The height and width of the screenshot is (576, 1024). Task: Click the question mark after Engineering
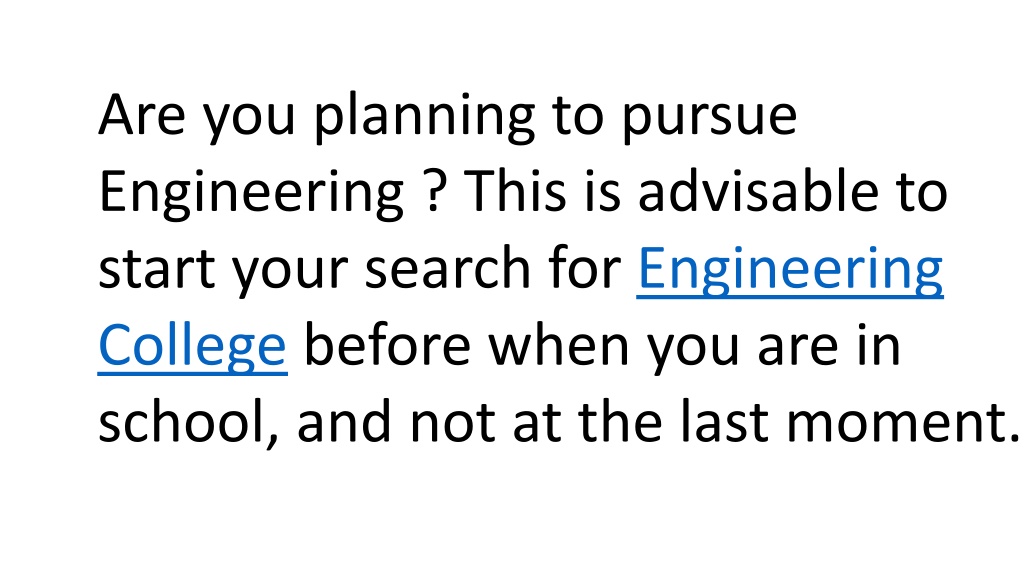[435, 190]
